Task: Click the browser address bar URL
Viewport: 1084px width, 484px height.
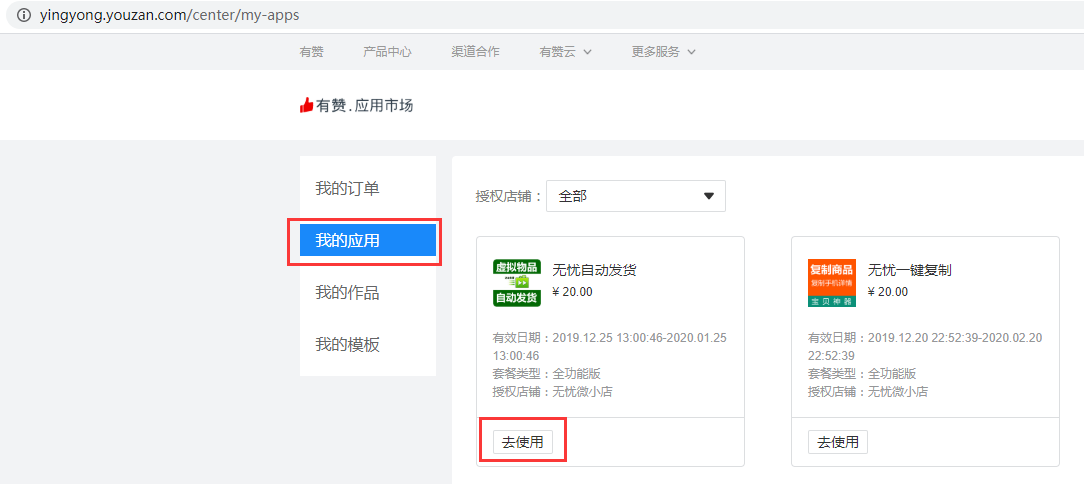Action: point(169,15)
